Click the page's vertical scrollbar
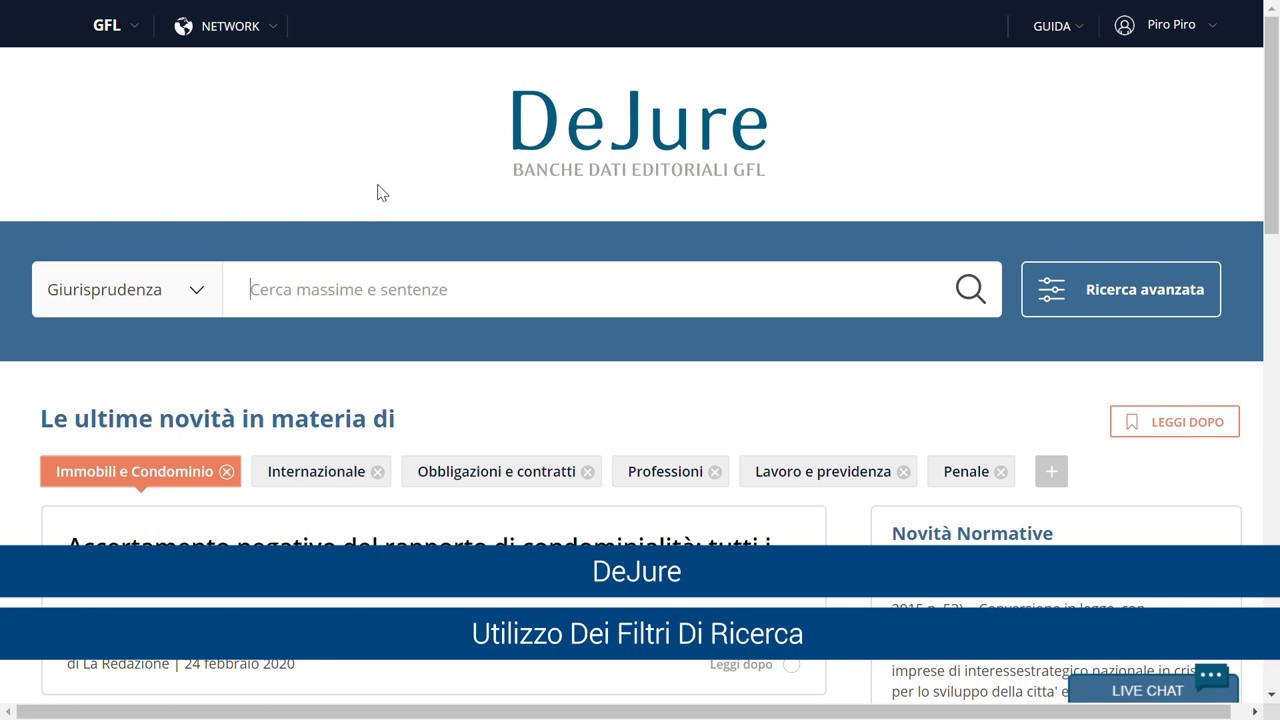This screenshot has width=1280, height=720. tap(1272, 125)
